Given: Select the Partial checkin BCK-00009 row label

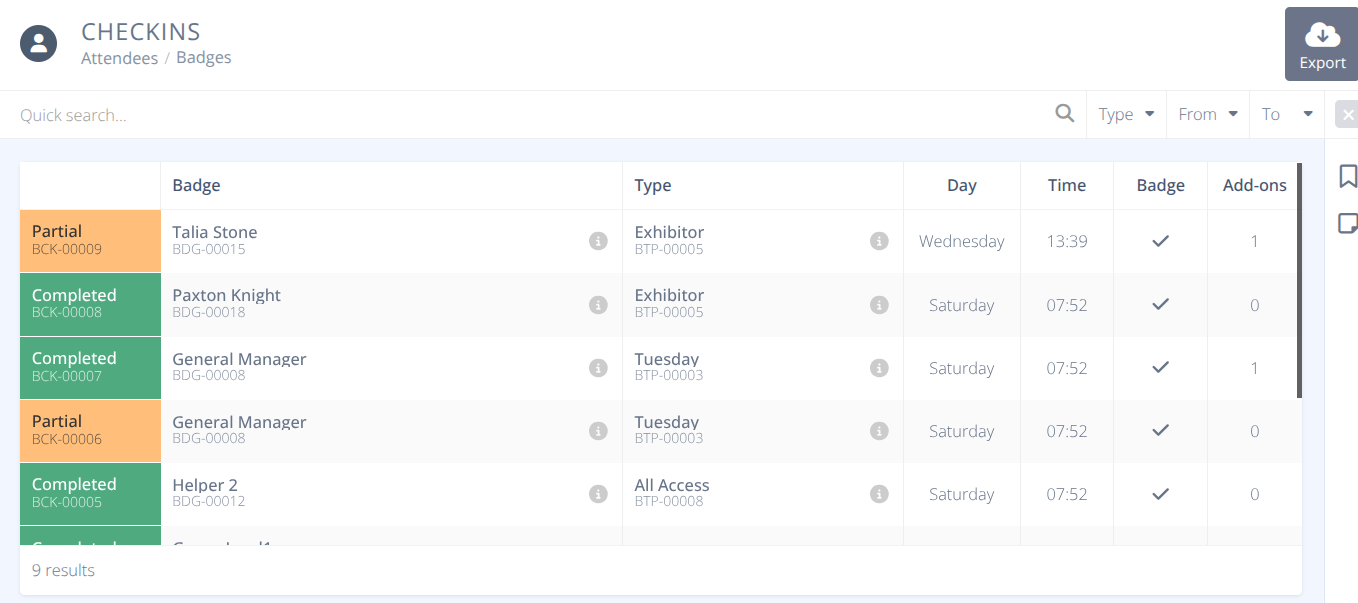Looking at the screenshot, I should click(x=90, y=241).
